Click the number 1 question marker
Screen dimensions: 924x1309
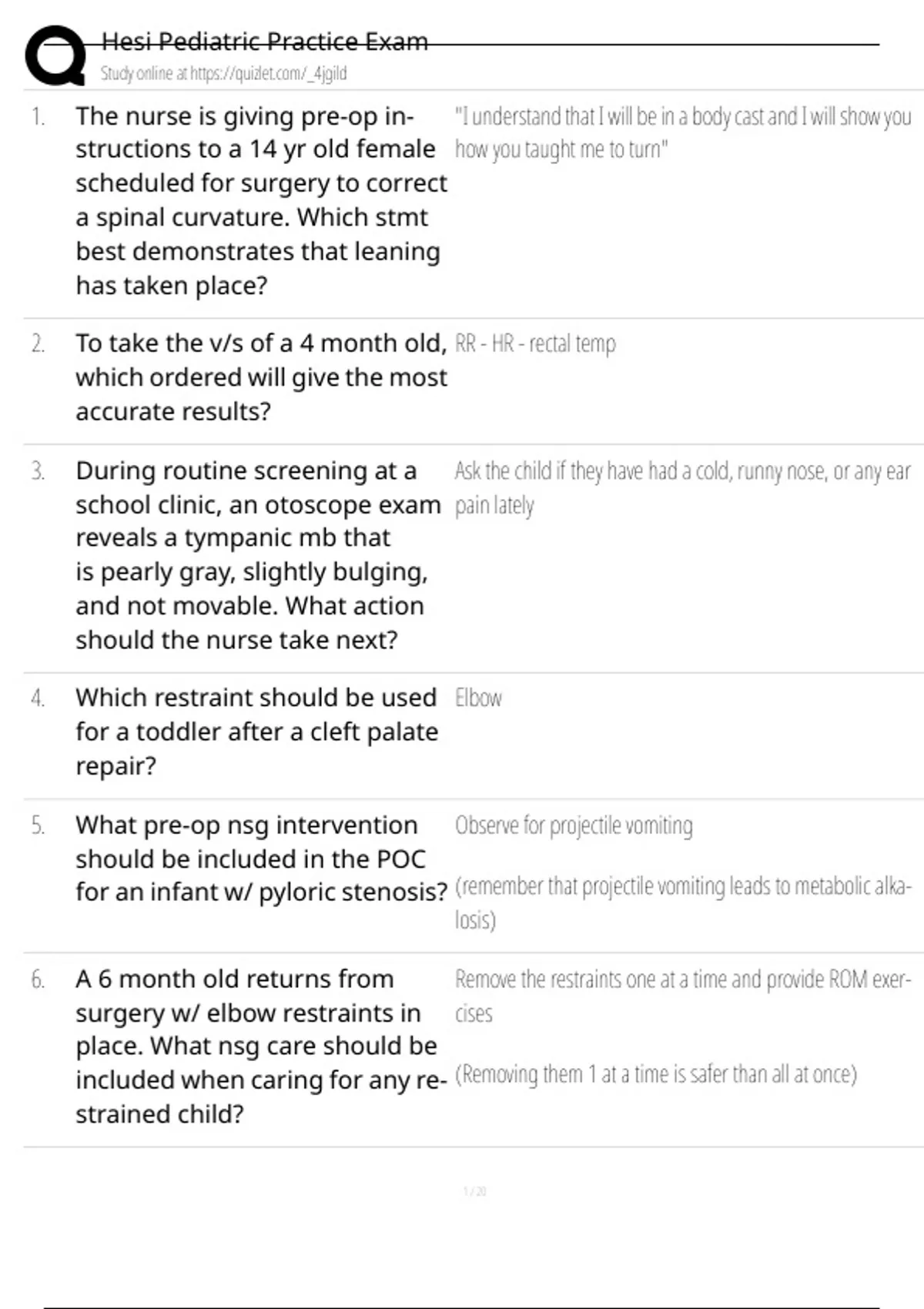click(x=38, y=117)
